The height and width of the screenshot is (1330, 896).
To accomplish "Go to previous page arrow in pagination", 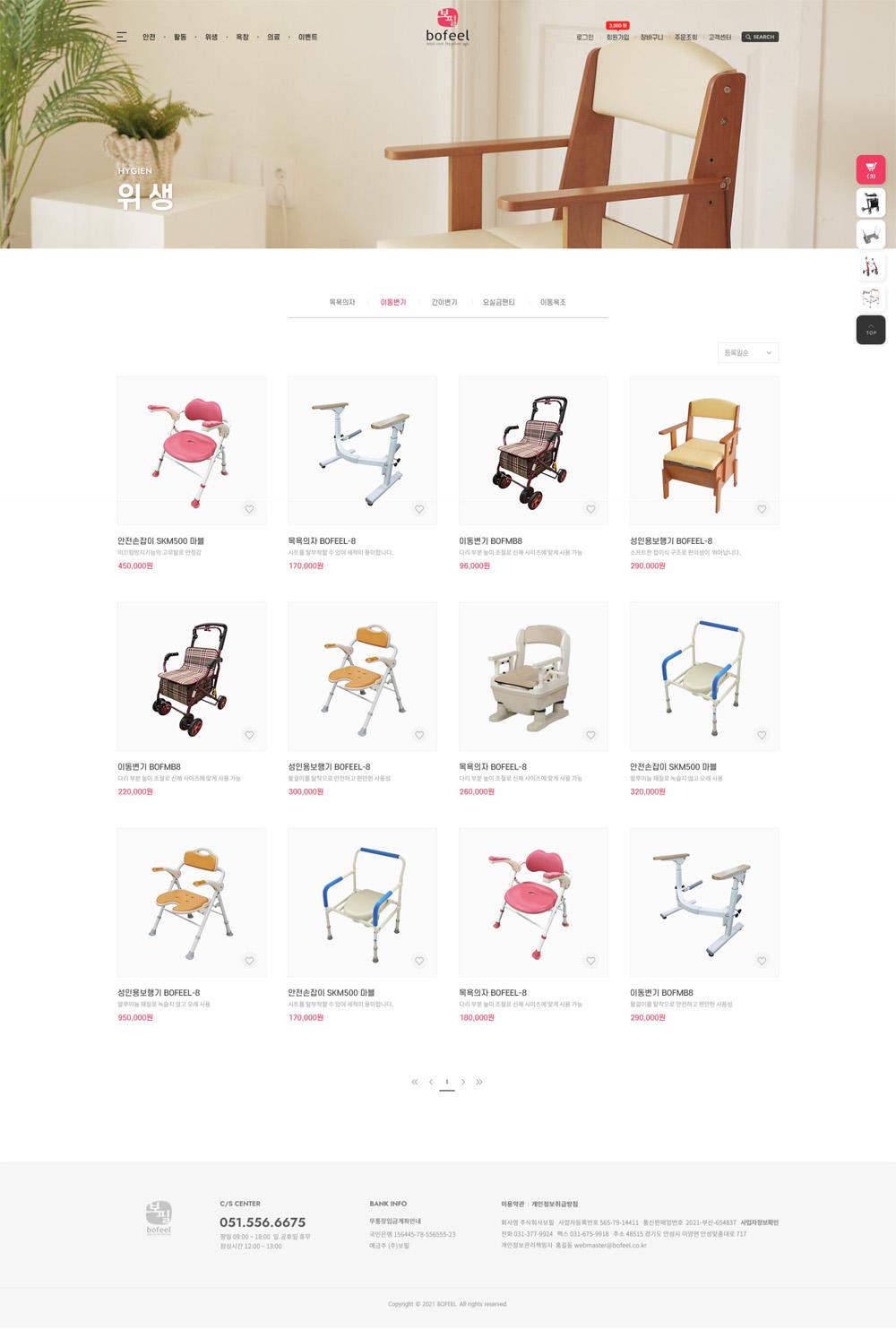I will coord(431,1082).
